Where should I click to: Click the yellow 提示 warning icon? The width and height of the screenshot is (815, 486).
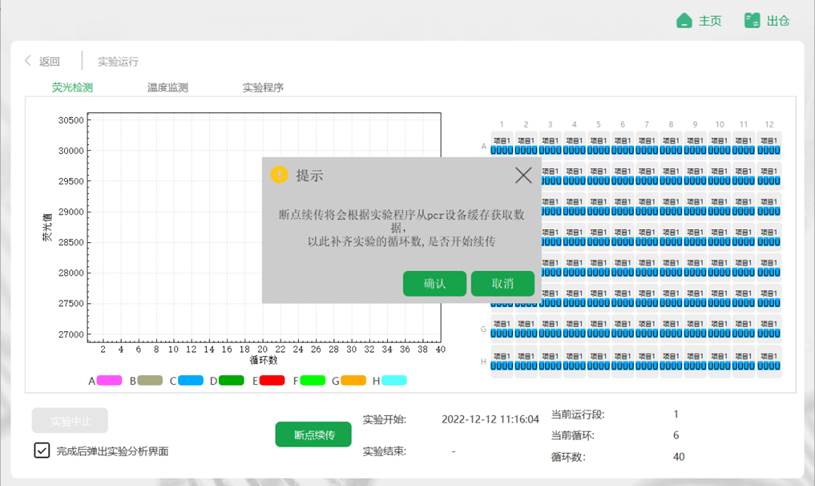tap(279, 175)
